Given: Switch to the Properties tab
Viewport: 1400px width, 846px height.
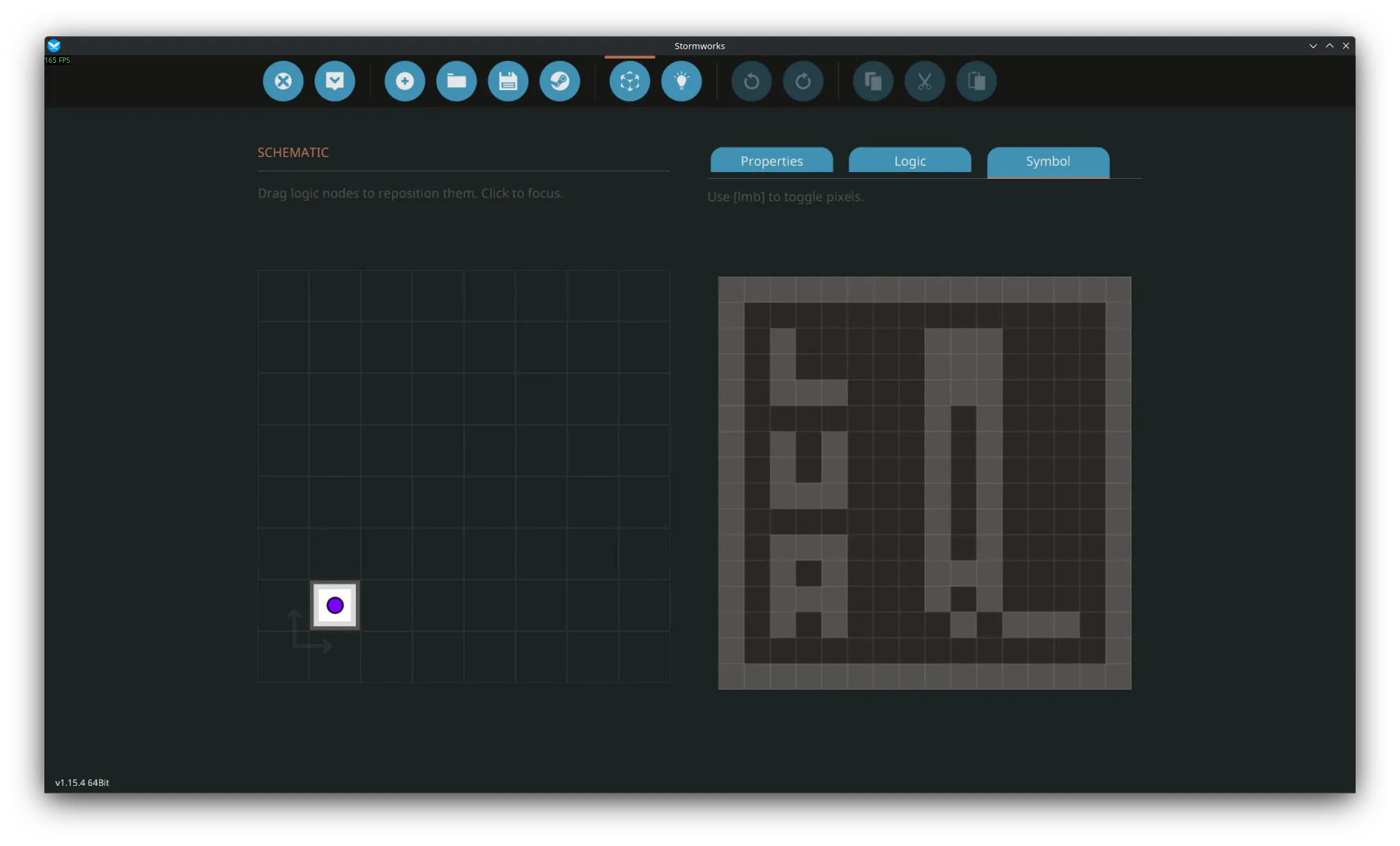Looking at the screenshot, I should coord(772,161).
